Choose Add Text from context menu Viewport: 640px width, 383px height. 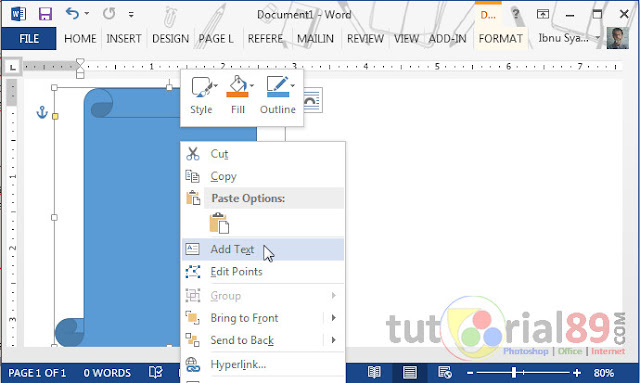(263, 249)
